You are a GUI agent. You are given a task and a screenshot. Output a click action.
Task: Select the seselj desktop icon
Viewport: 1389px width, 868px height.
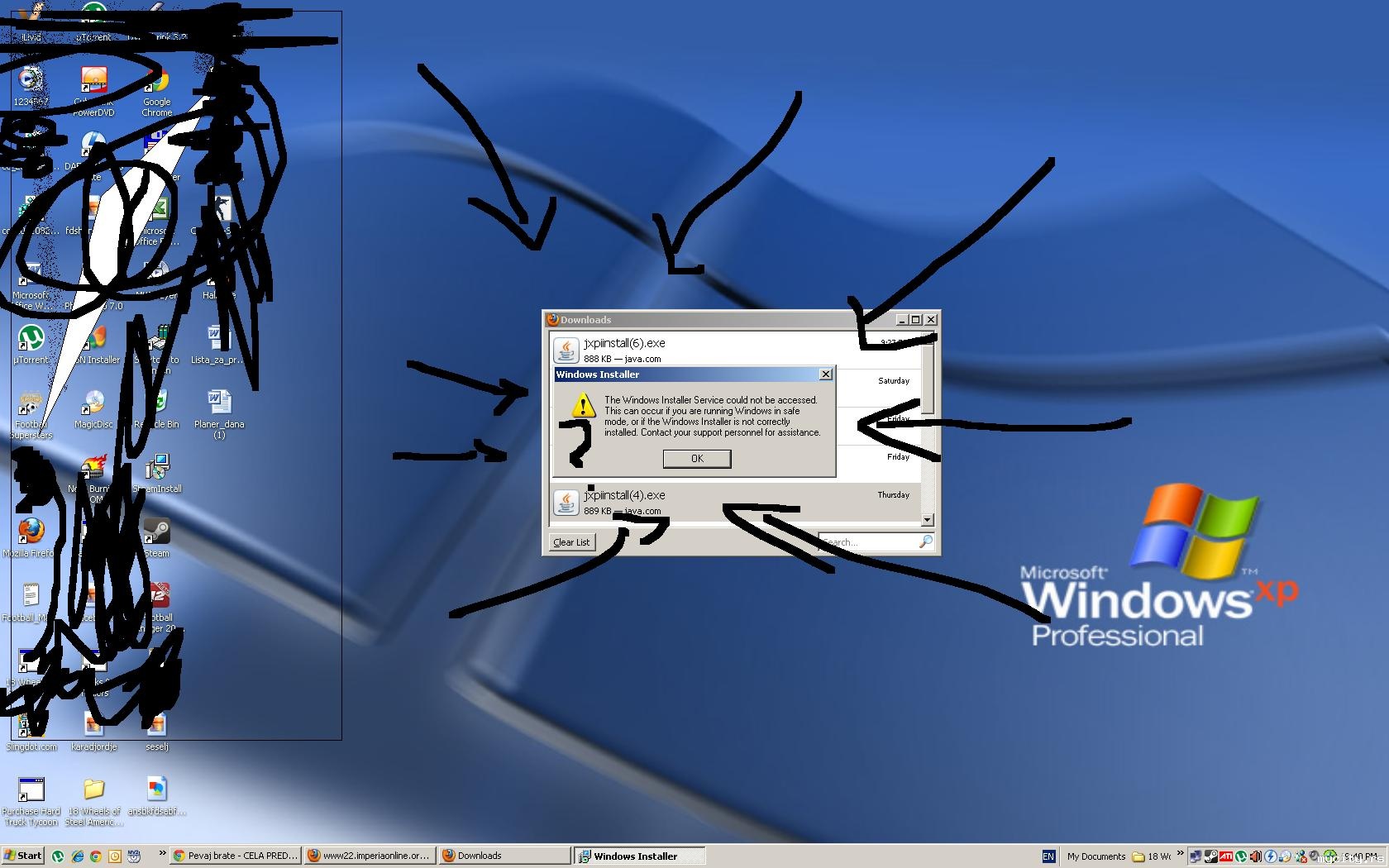[x=157, y=732]
